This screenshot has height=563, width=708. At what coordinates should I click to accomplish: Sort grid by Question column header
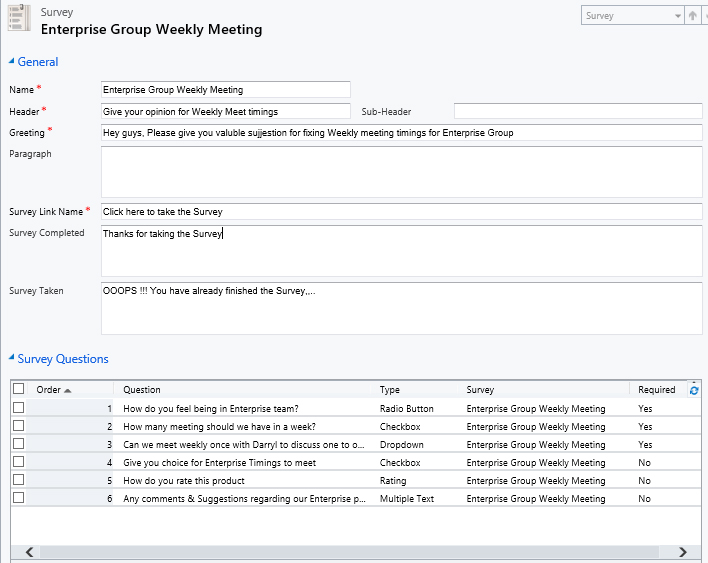pos(142,390)
